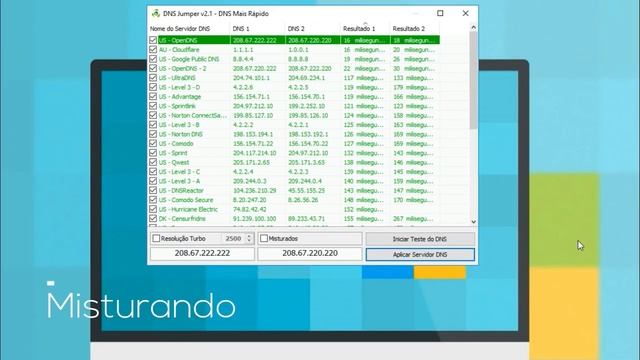Toggle the DK - Censurfridns checkbox
This screenshot has width=640, height=360.
tap(153, 218)
